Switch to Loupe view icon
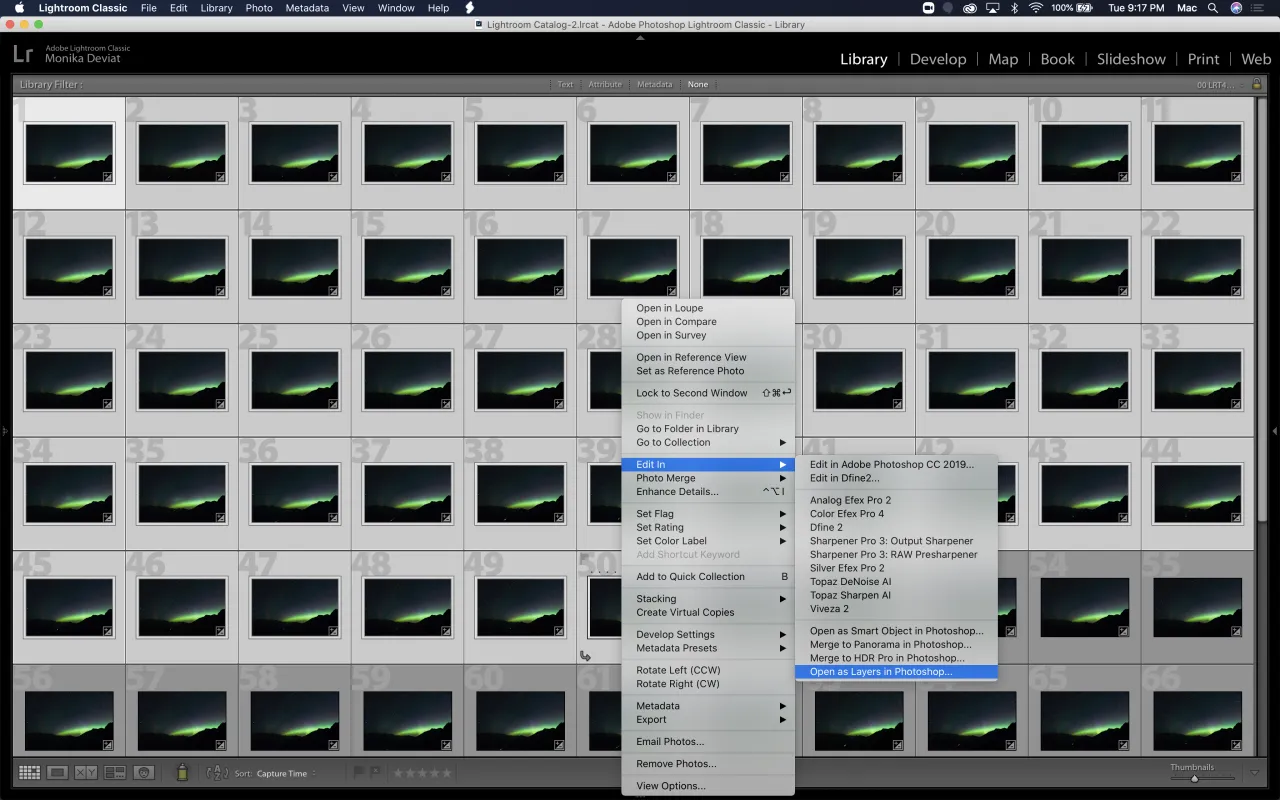 [58, 772]
